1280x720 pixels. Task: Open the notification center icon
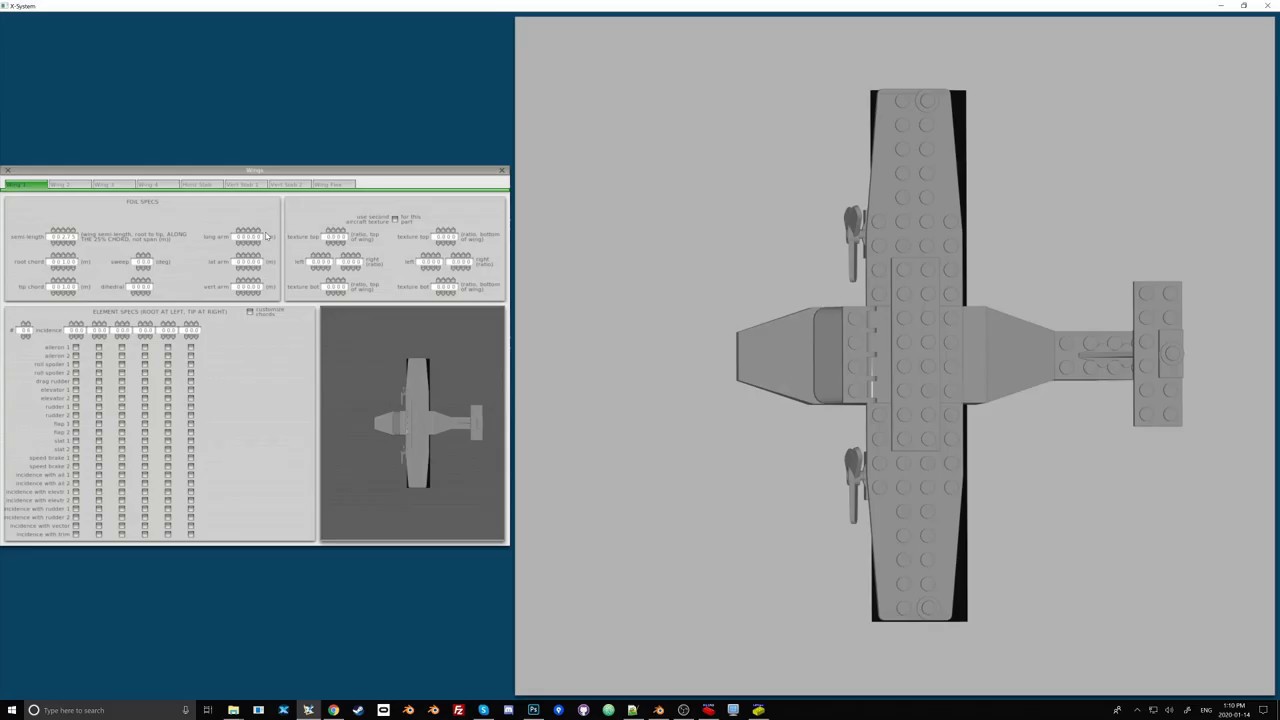click(x=1263, y=710)
